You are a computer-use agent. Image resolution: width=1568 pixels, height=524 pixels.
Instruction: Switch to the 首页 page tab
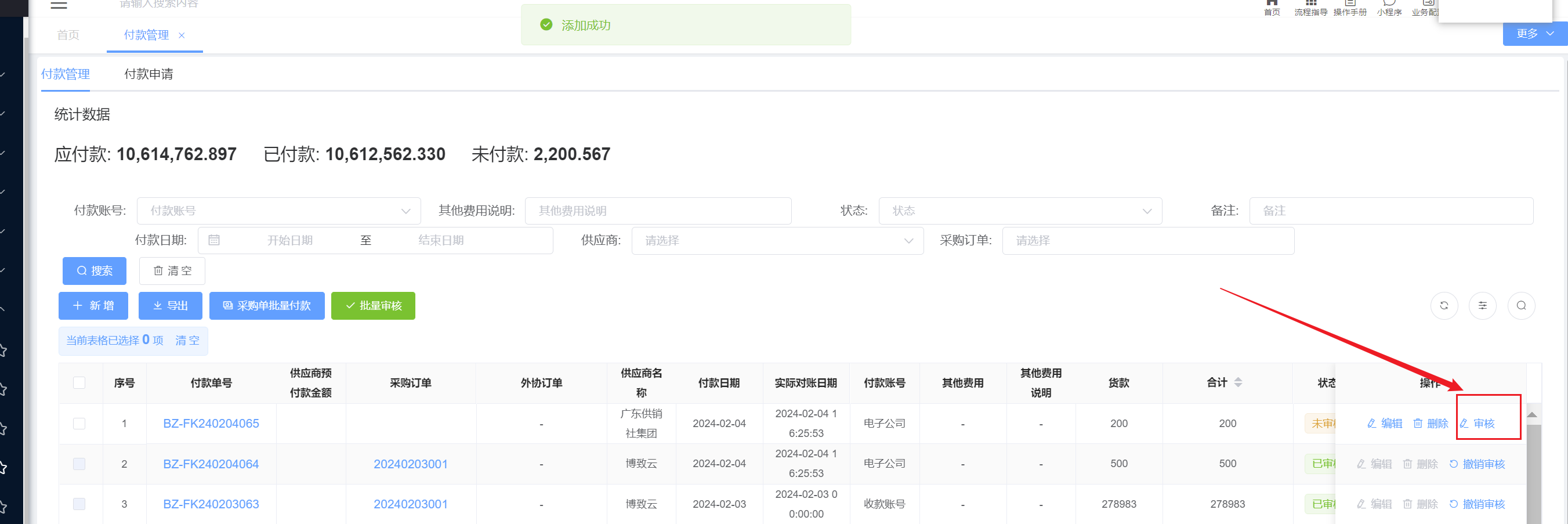(x=68, y=35)
